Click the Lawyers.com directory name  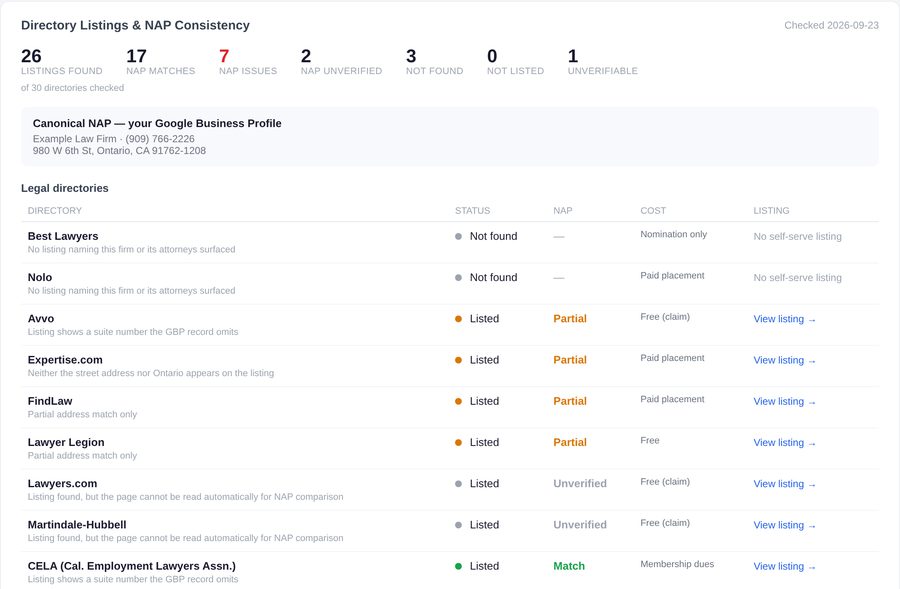tap(62, 483)
